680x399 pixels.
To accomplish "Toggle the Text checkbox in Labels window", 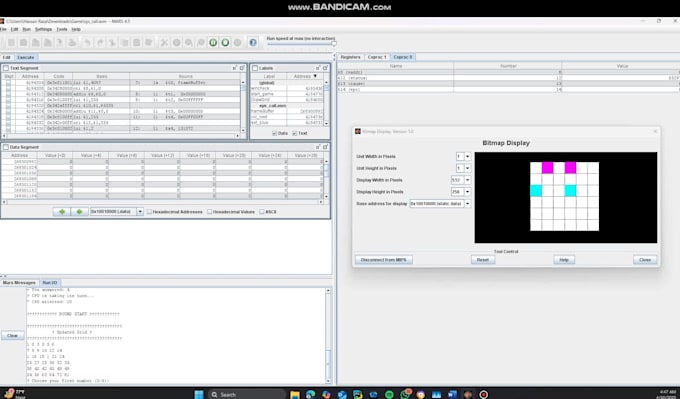I will click(x=295, y=133).
